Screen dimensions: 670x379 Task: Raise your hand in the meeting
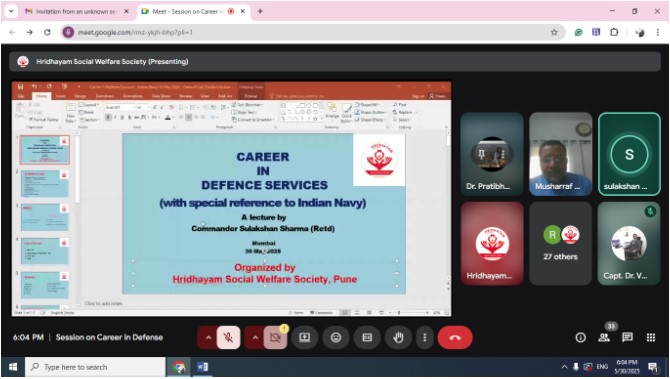(398, 338)
